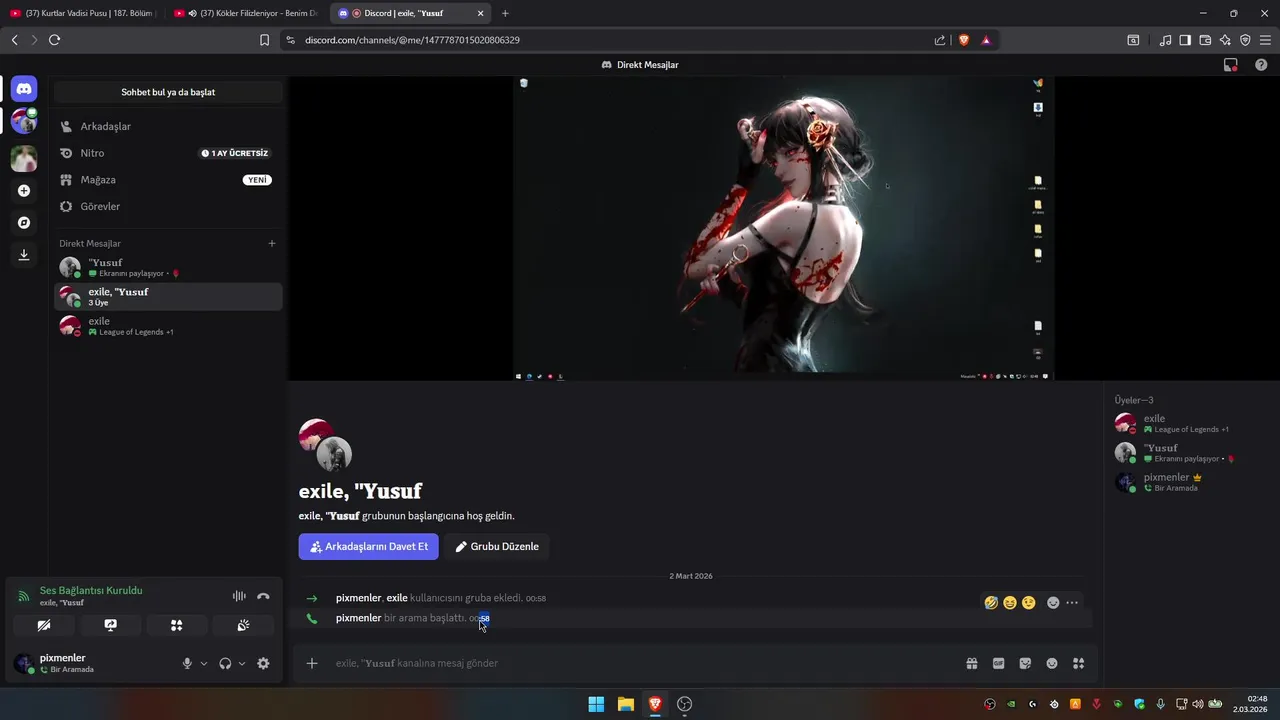Open add reaction smiley on message

tap(1053, 603)
